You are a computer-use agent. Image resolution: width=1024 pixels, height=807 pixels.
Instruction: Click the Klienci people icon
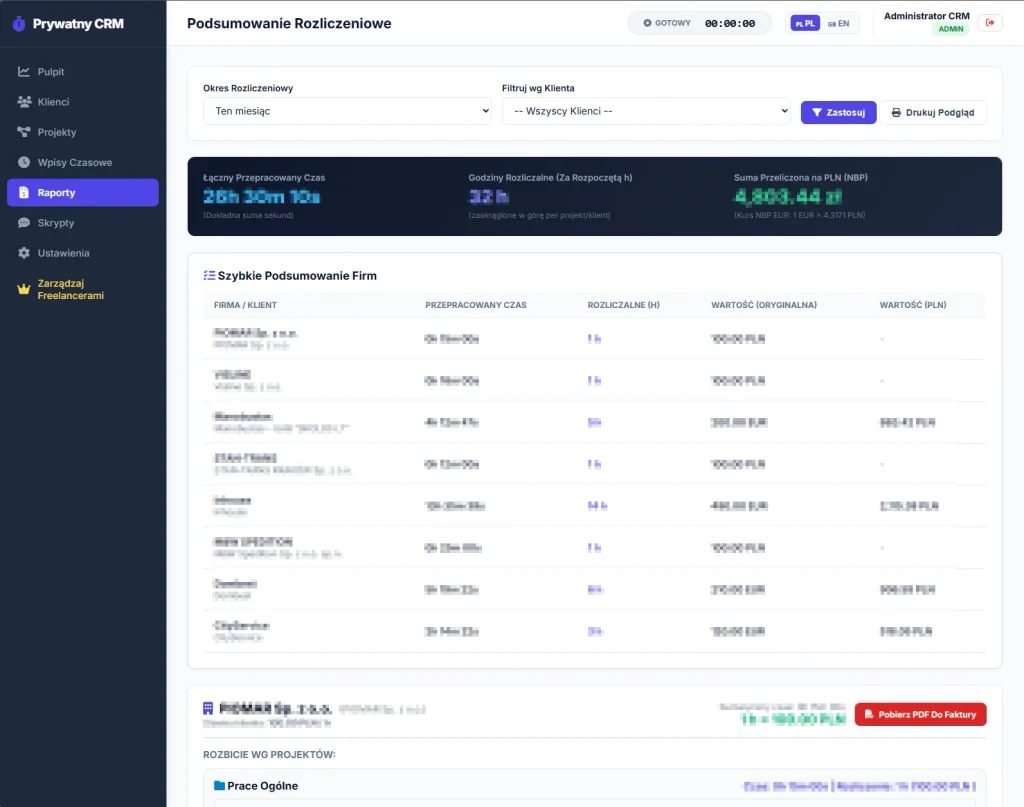coord(24,102)
